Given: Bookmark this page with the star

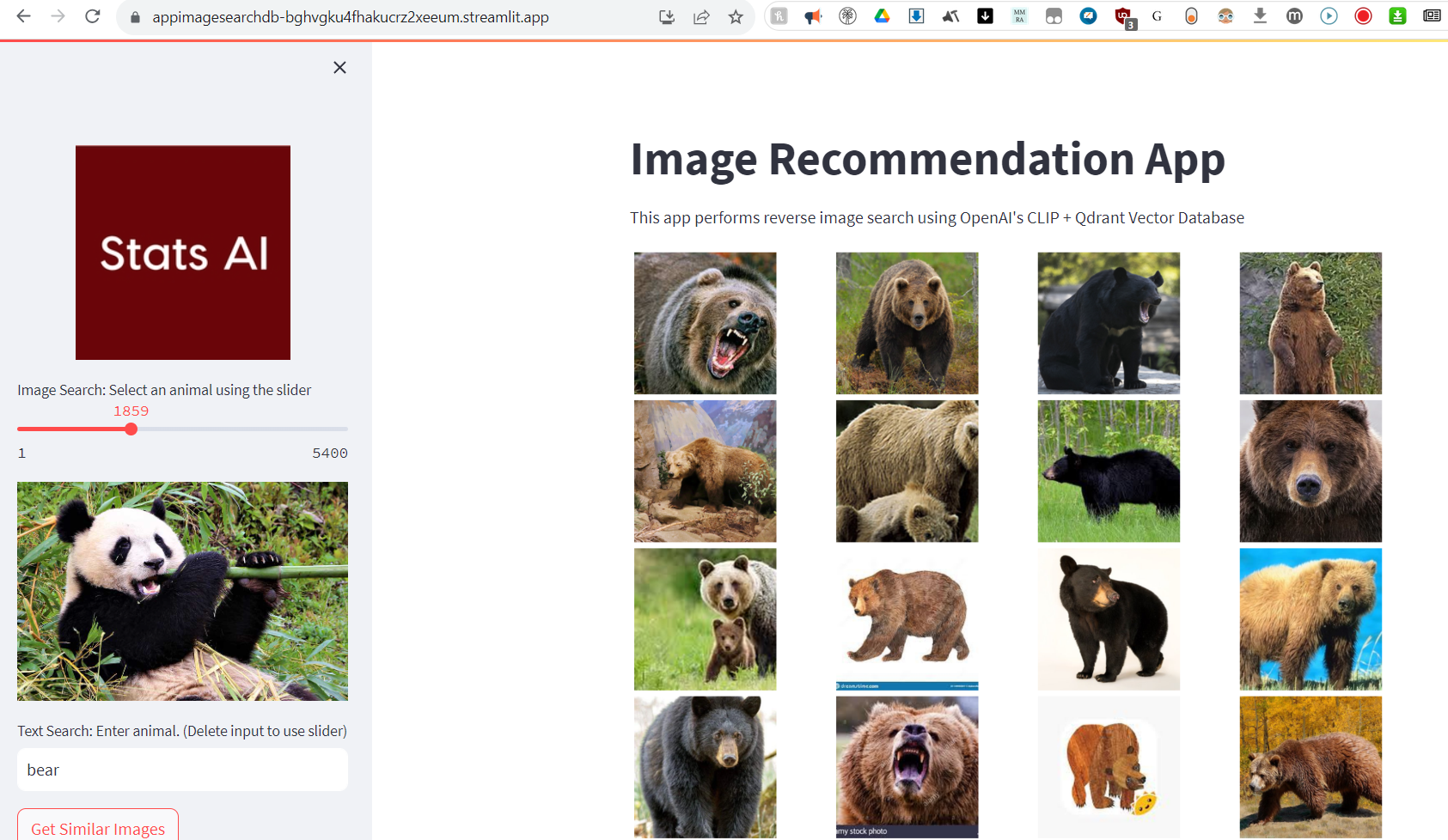Looking at the screenshot, I should [x=736, y=16].
